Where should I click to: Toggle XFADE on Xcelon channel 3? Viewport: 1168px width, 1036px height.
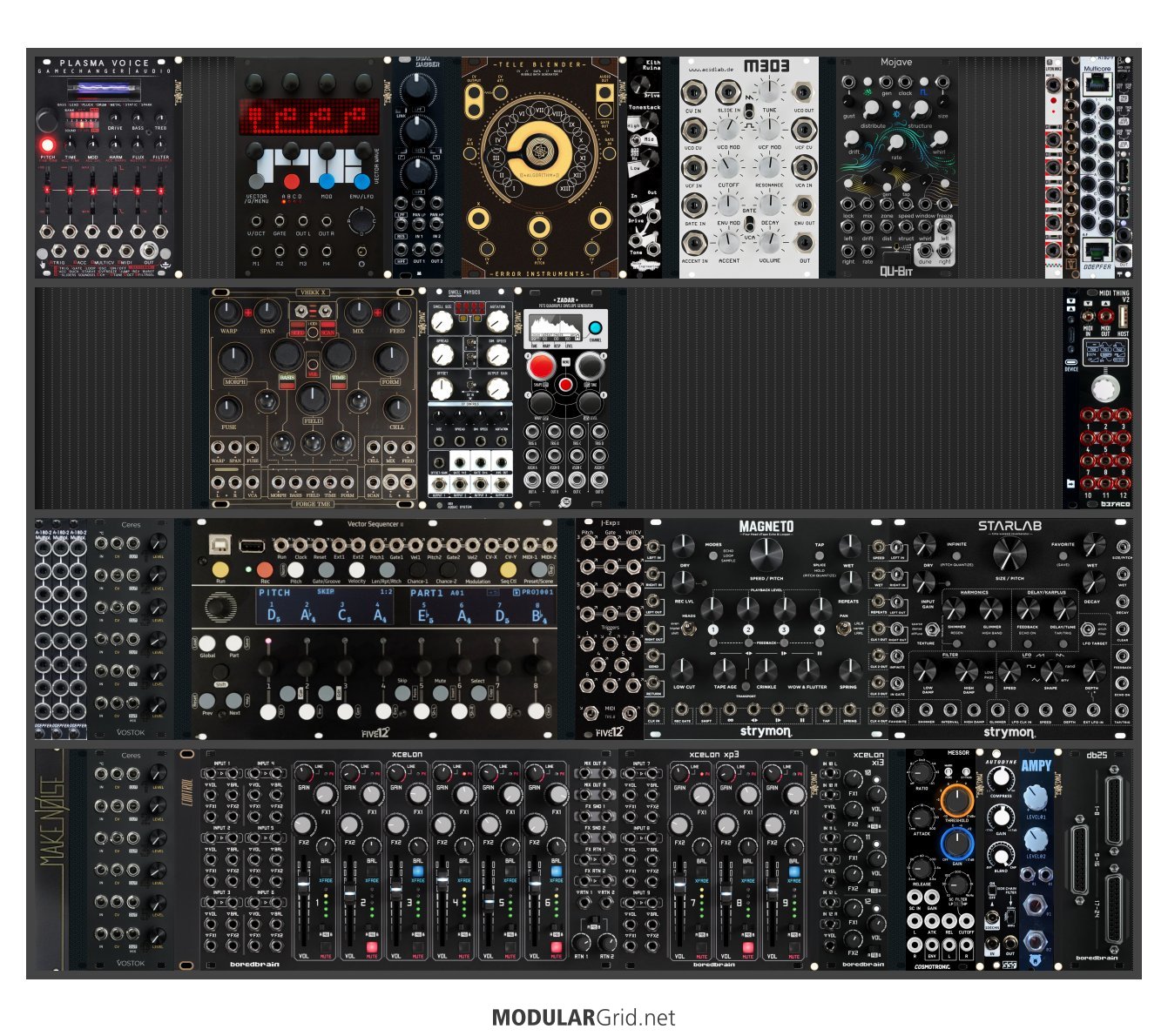click(x=418, y=871)
